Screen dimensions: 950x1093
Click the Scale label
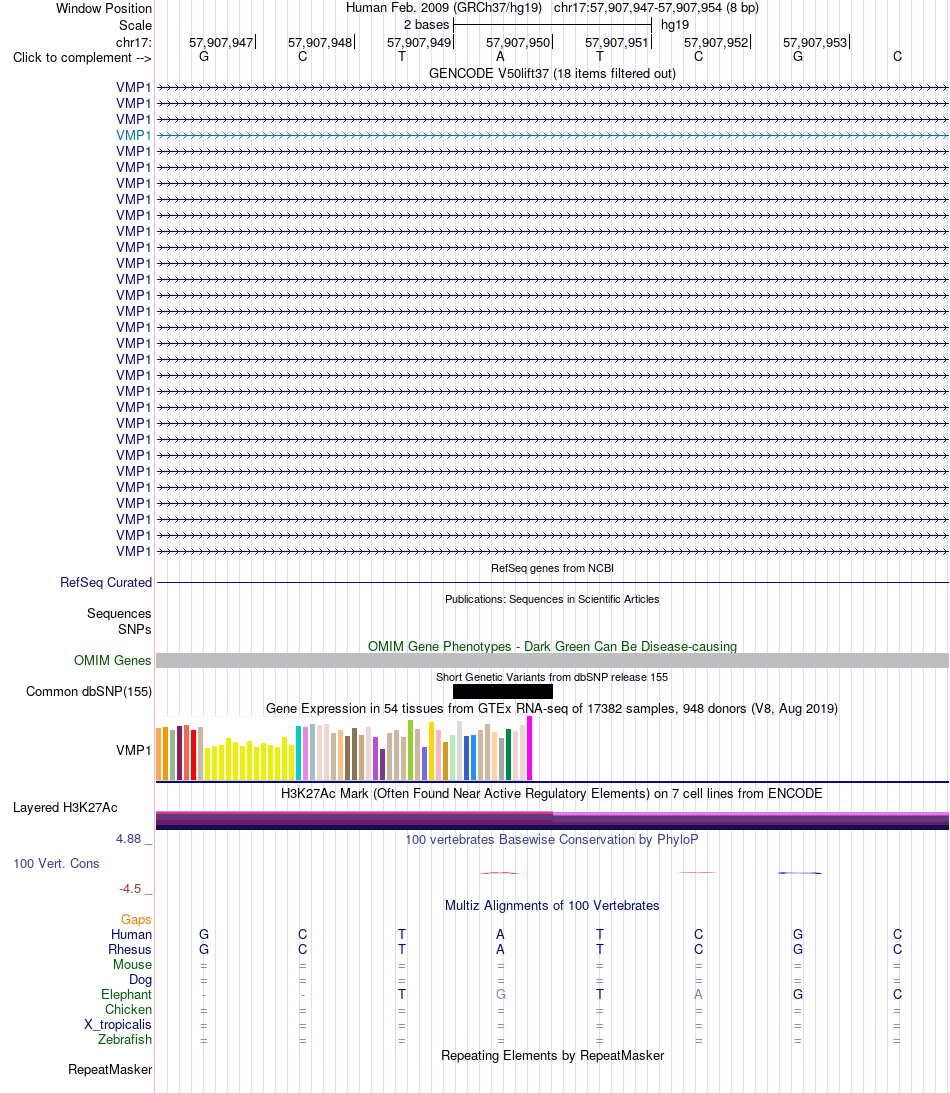coord(135,25)
